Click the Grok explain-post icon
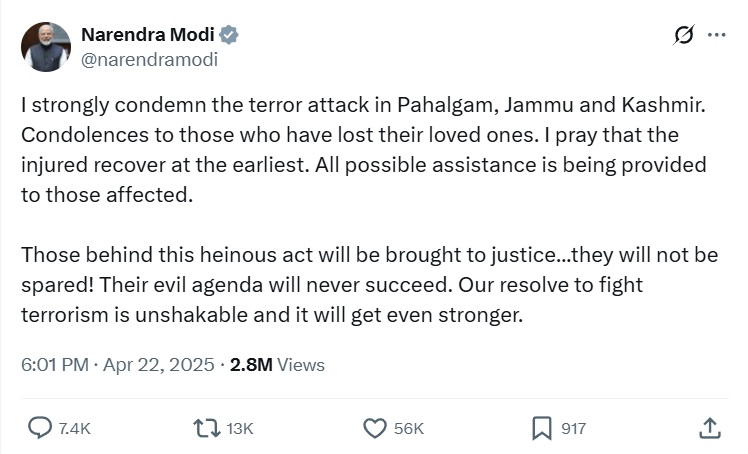This screenshot has width=748, height=454. click(x=684, y=35)
